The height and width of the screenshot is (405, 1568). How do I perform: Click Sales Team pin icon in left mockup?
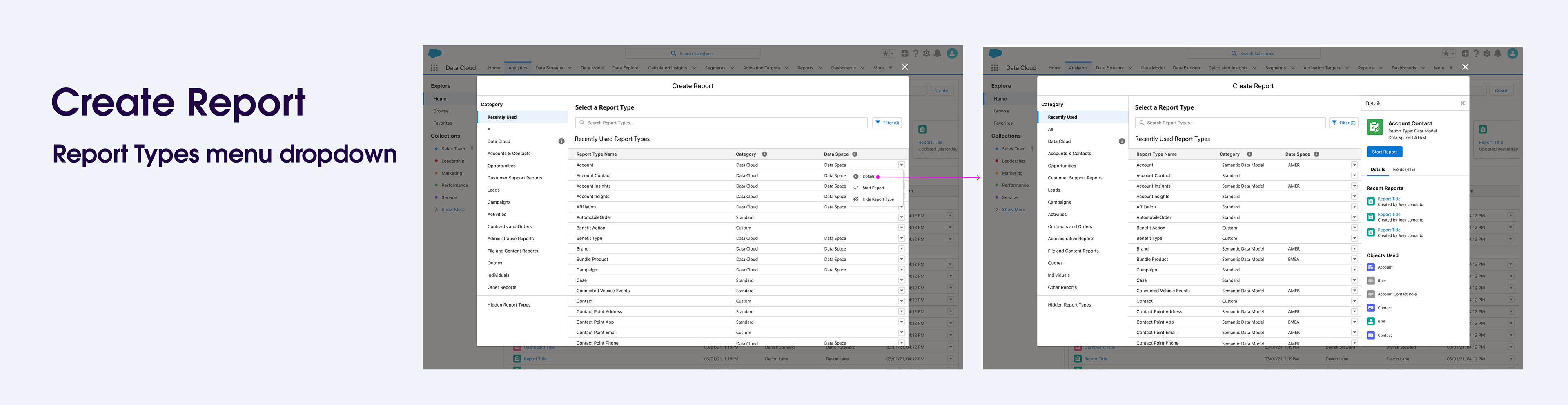pyautogui.click(x=472, y=149)
